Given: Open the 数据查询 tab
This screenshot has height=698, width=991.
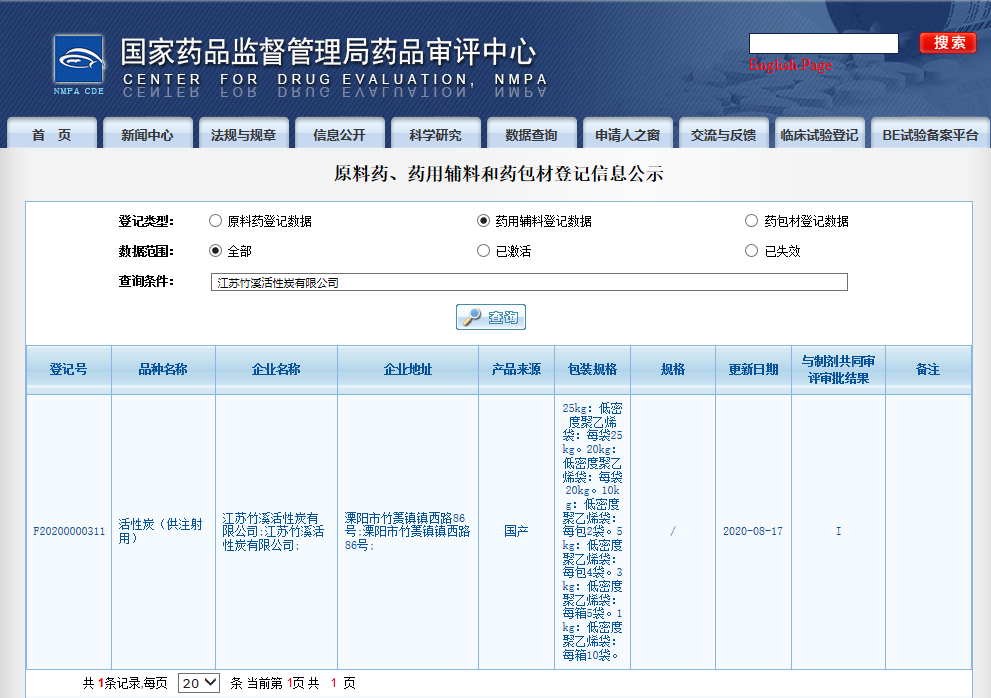Looking at the screenshot, I should (x=531, y=135).
